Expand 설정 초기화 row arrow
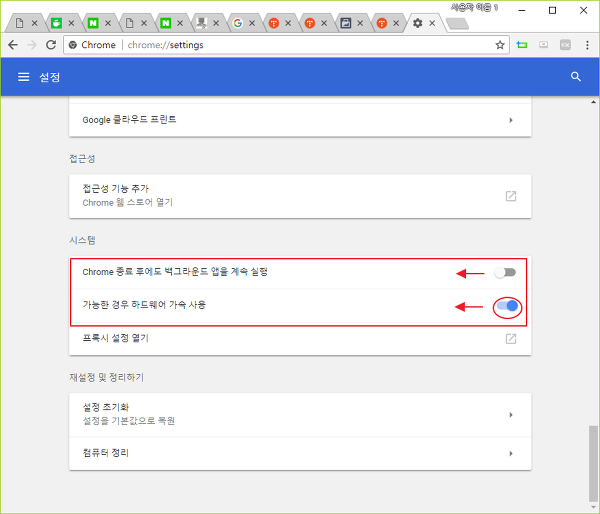 point(511,415)
